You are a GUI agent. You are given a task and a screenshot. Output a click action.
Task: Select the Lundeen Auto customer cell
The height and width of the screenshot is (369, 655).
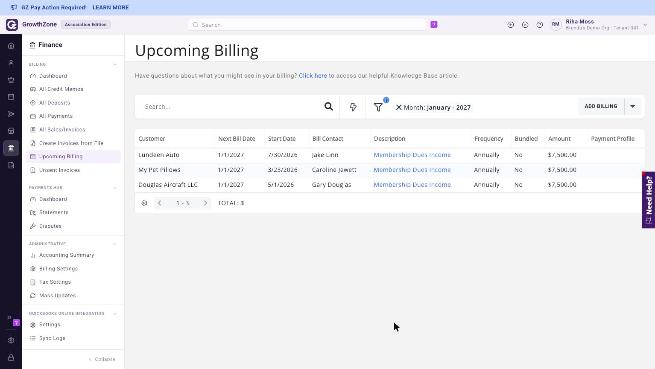159,155
